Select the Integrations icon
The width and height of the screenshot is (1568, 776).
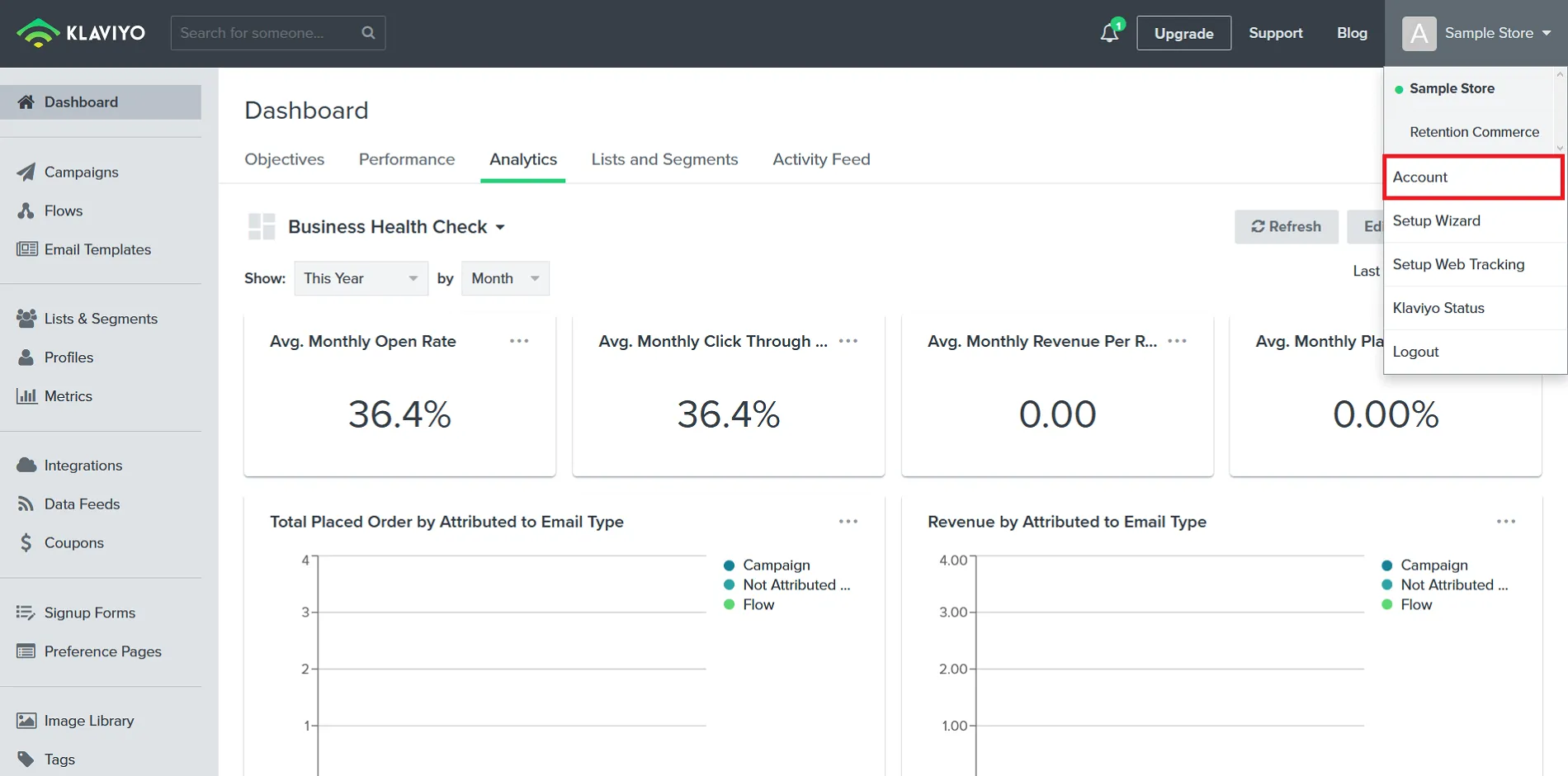coord(27,464)
